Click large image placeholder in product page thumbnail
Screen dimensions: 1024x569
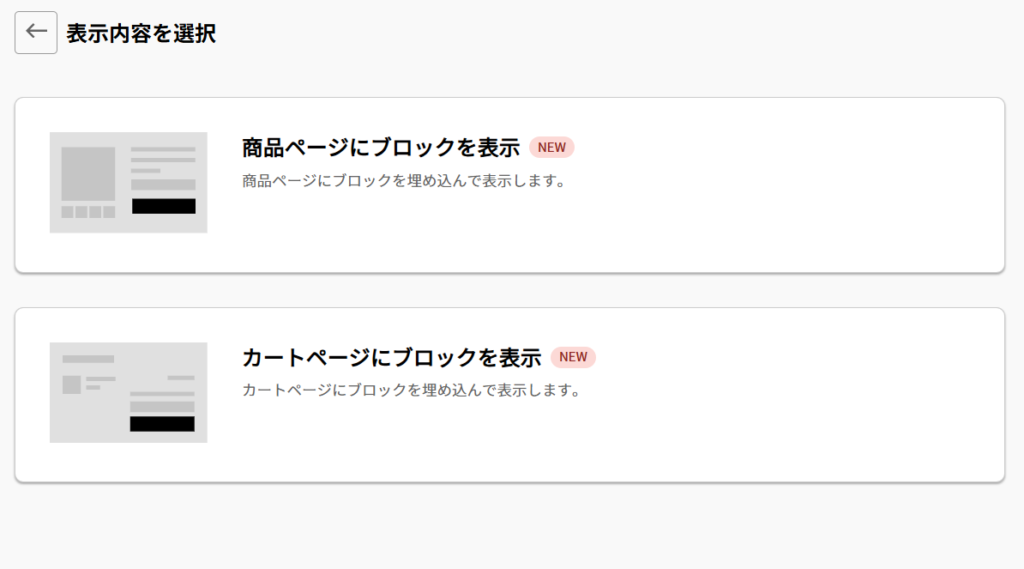click(88, 173)
